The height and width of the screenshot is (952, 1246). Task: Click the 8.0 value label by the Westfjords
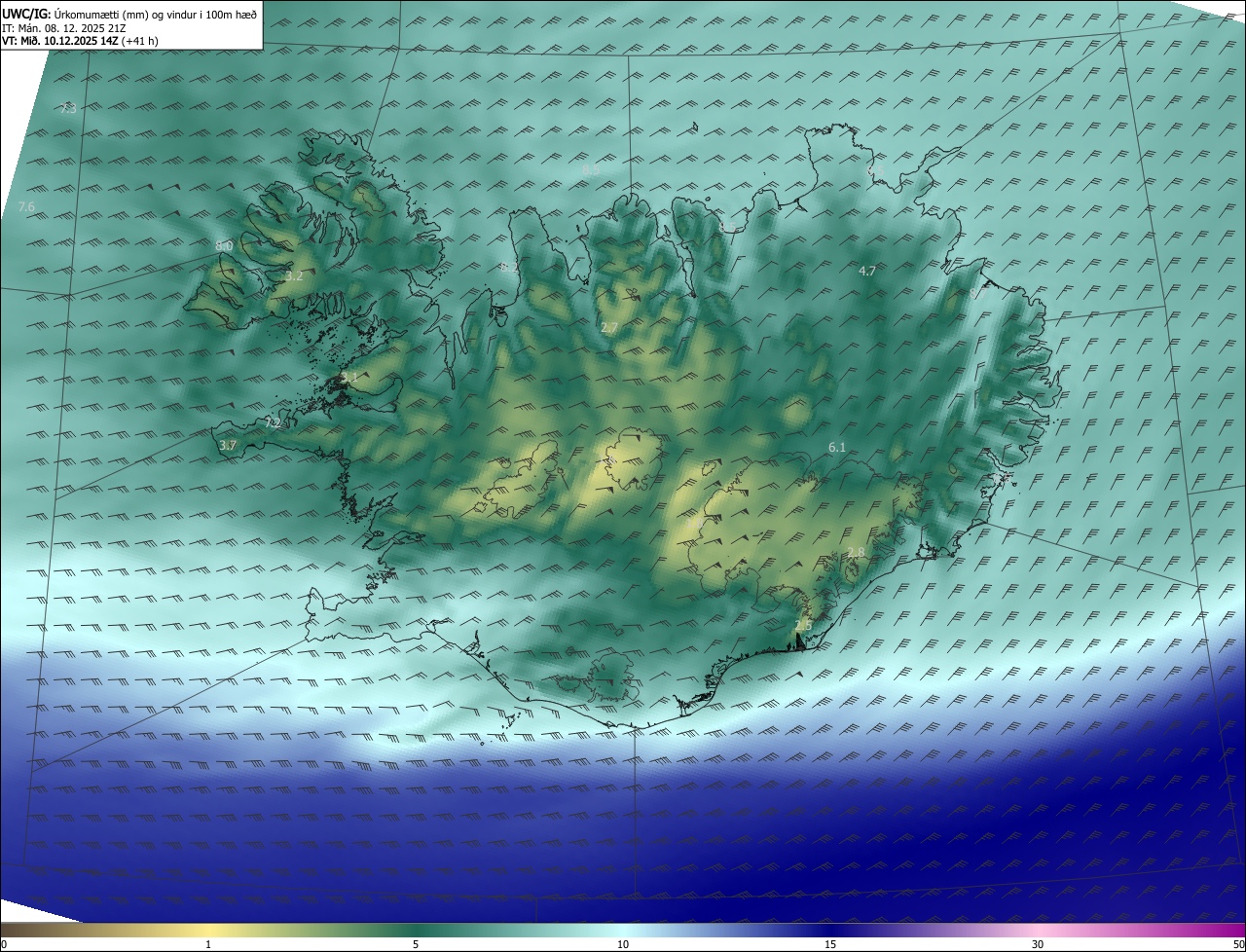[x=224, y=245]
